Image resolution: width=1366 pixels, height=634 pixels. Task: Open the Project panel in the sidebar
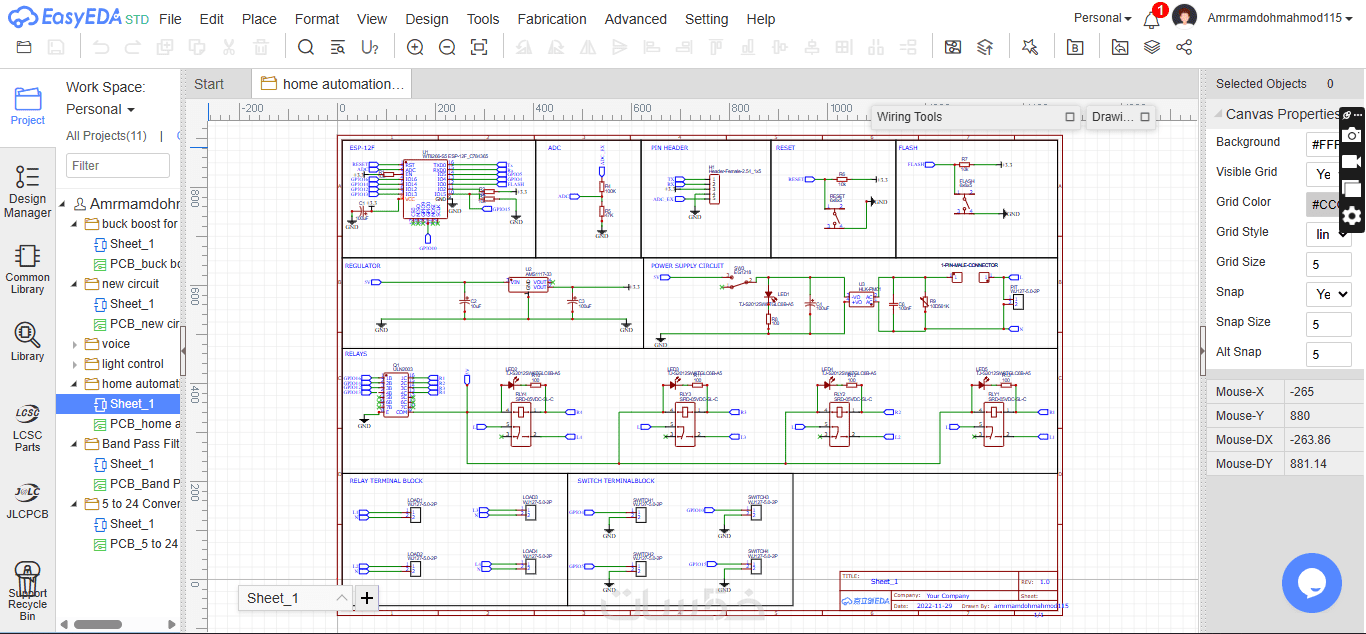(28, 105)
